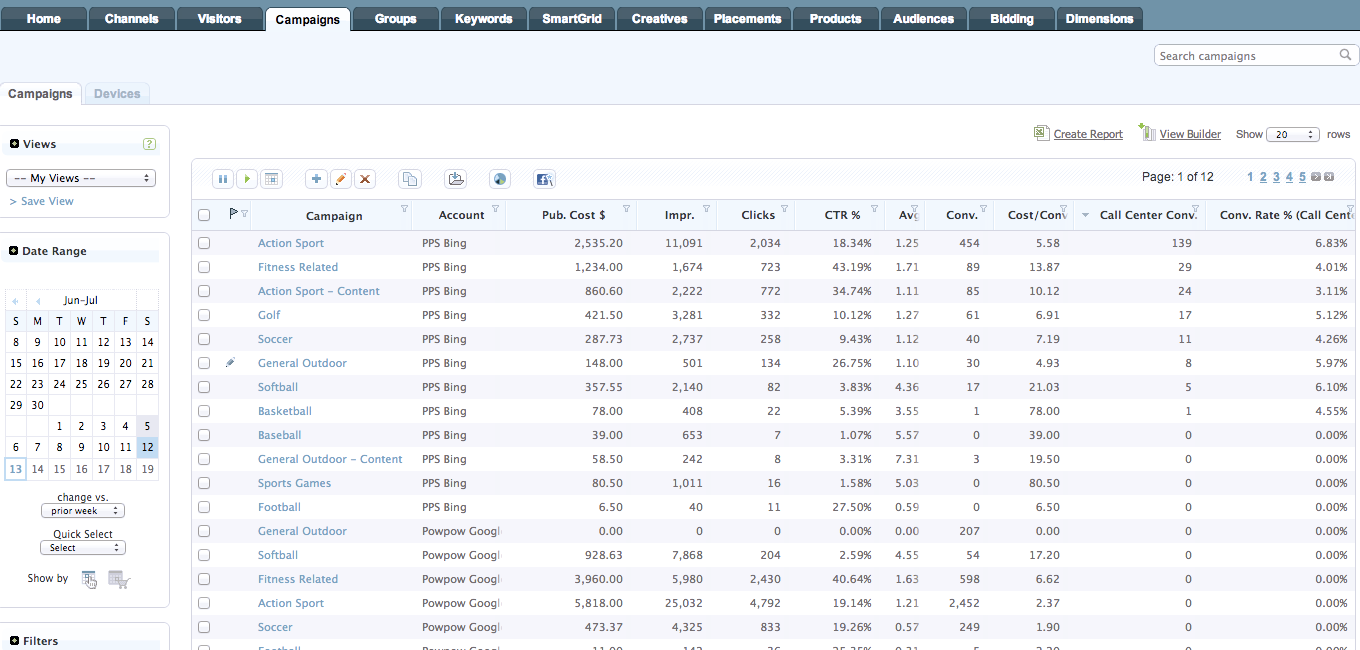The width and height of the screenshot is (1360, 650).
Task: Activate campaigns with the green play icon
Action: (x=247, y=179)
